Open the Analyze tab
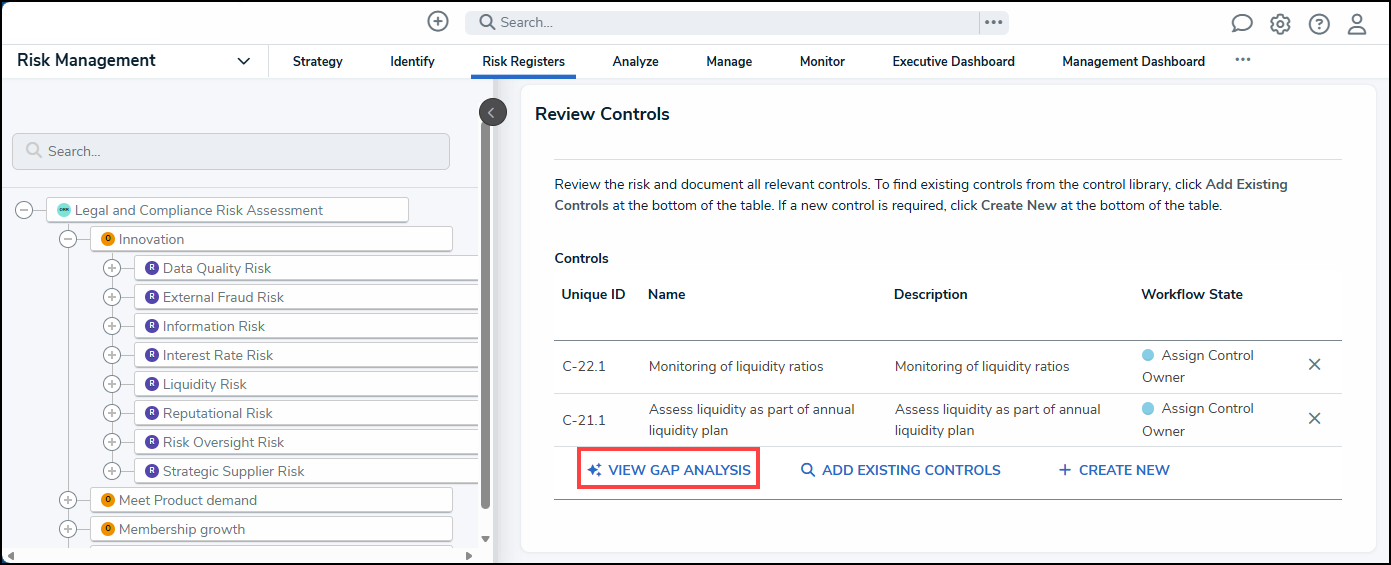This screenshot has width=1391, height=565. [x=635, y=61]
